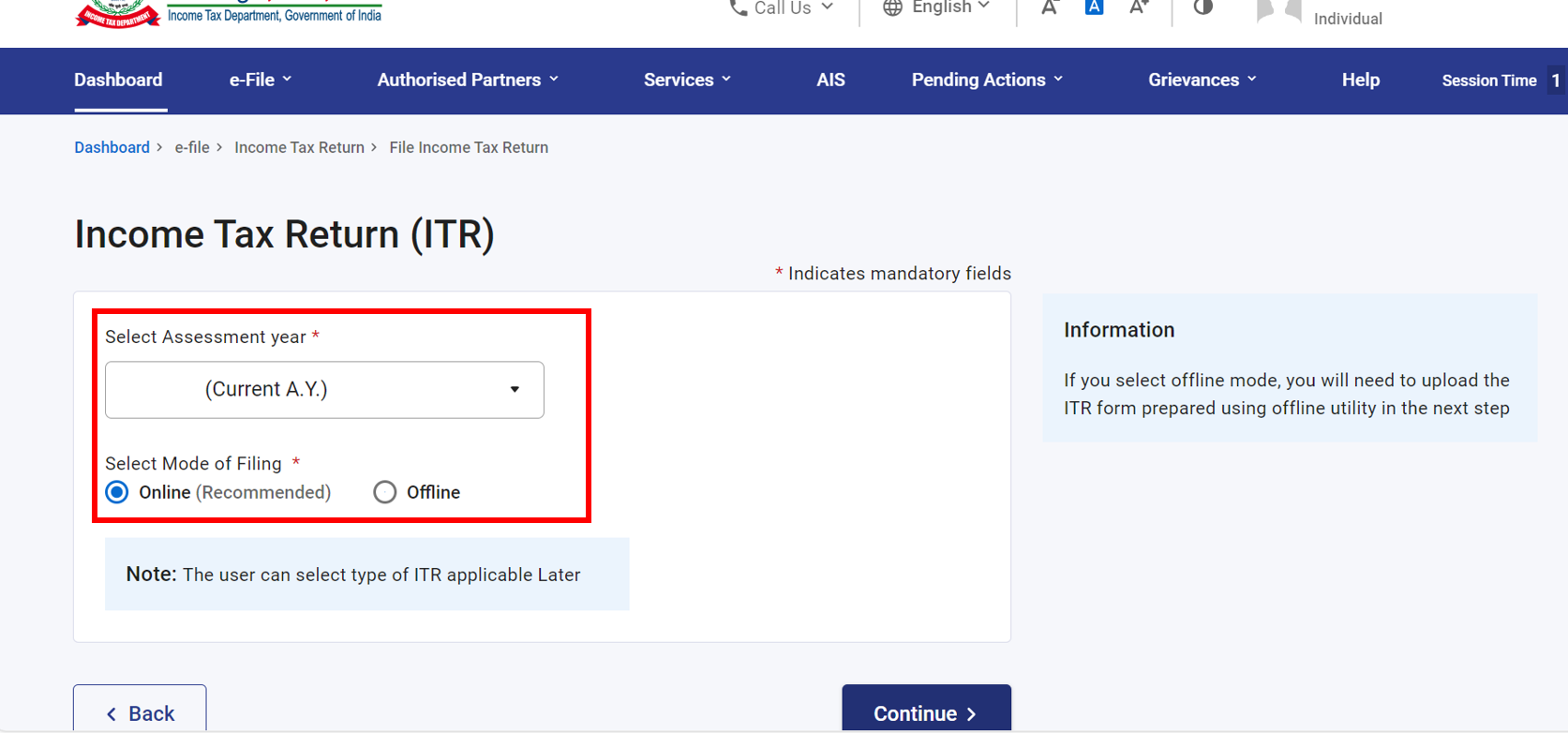Go to the Help menu item
The image size is (1568, 733).
tap(1360, 80)
